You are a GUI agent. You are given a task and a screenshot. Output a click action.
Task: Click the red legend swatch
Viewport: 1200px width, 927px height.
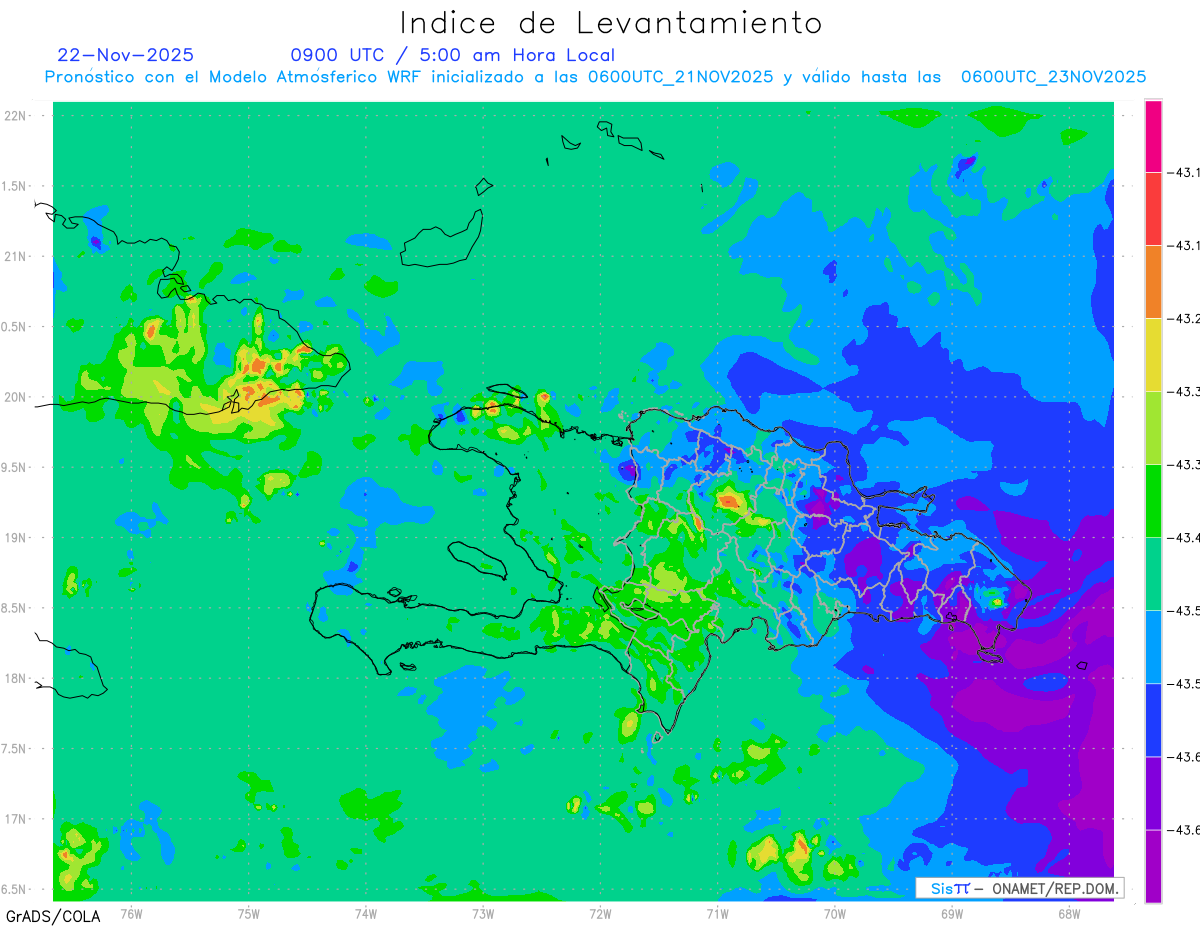(x=1153, y=209)
